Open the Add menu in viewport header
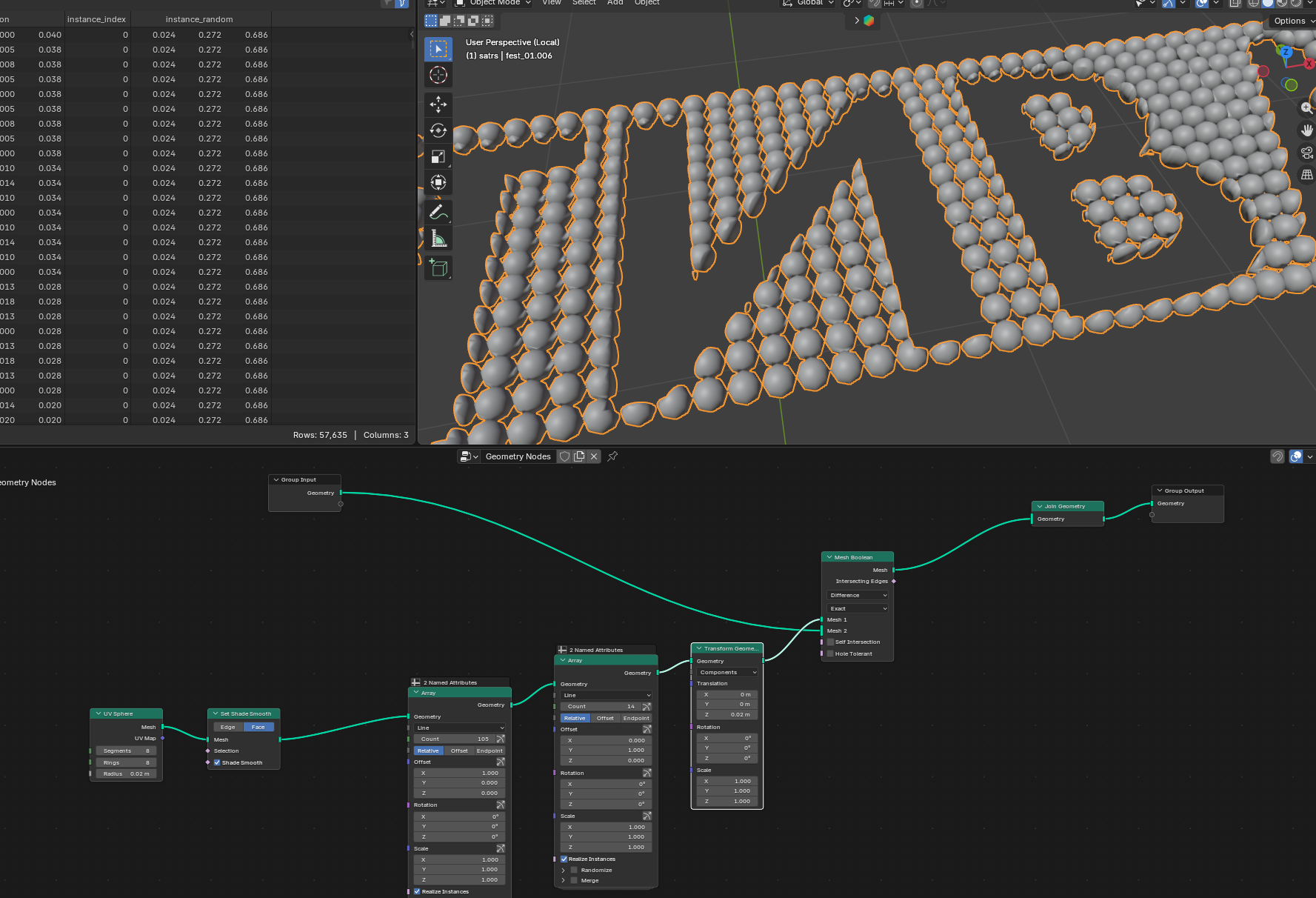1316x898 pixels. click(615, 3)
